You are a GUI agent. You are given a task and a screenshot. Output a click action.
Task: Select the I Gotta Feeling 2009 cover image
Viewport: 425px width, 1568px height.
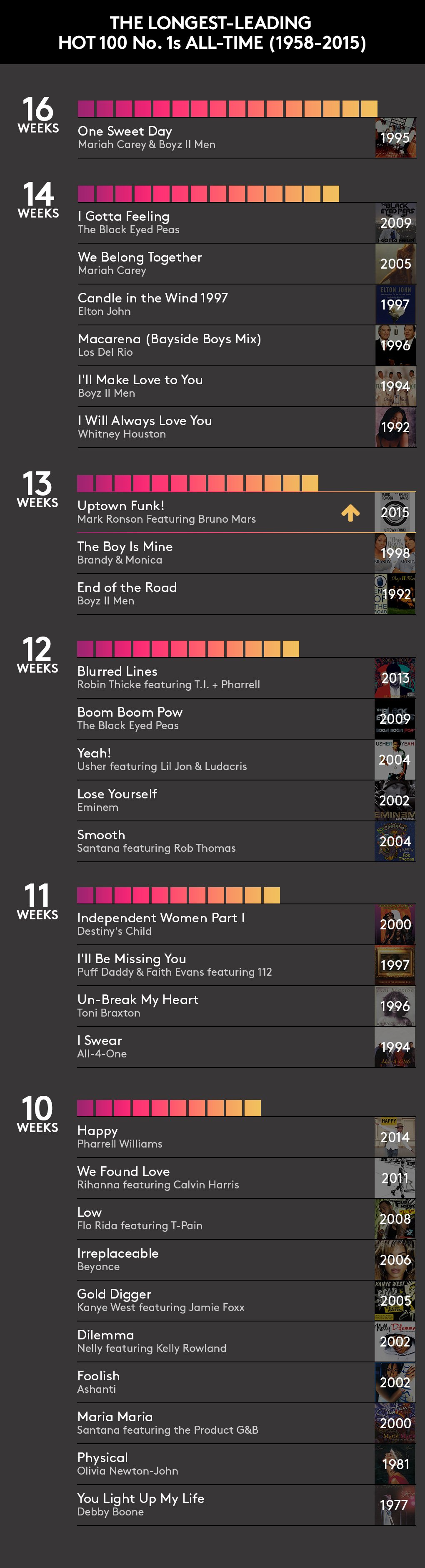click(396, 223)
